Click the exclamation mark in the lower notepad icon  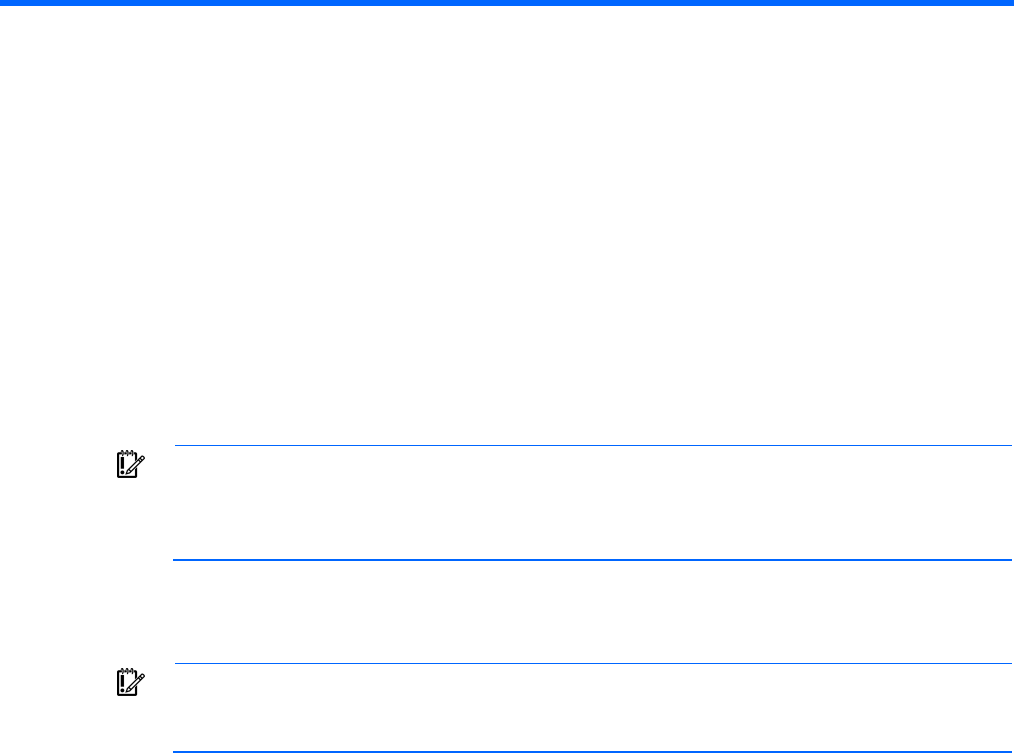(125, 682)
